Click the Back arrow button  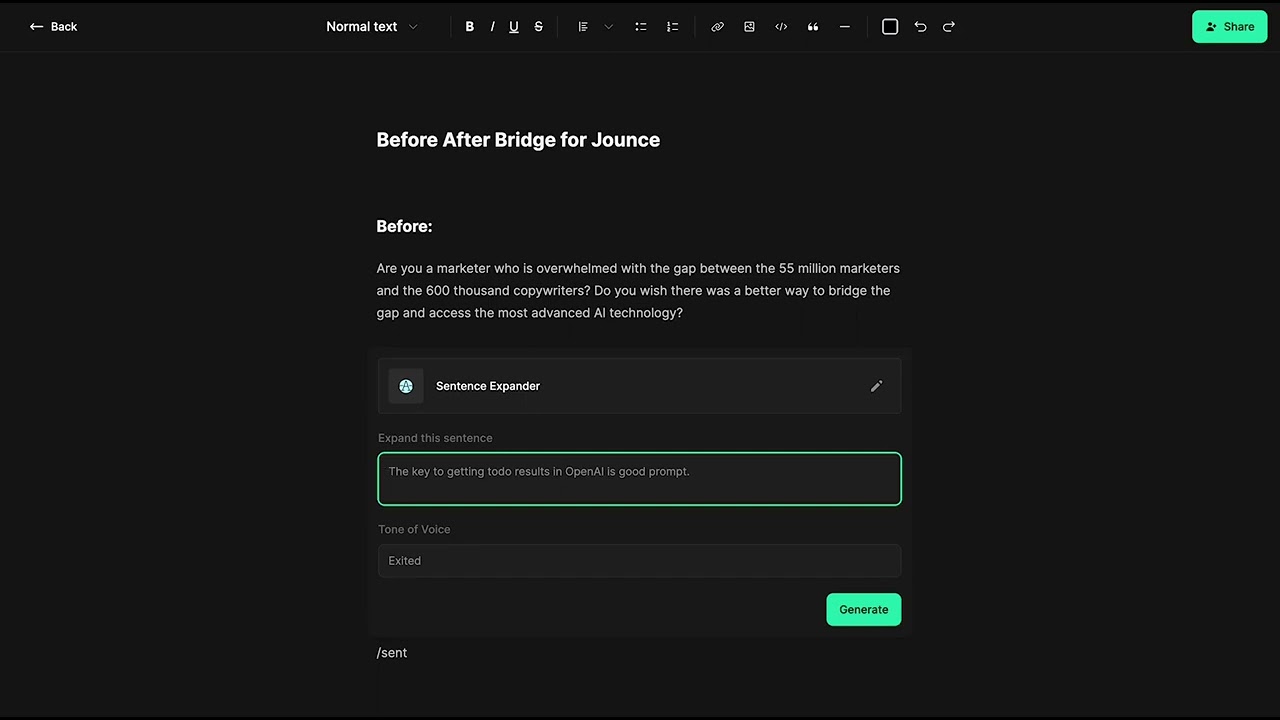point(53,27)
